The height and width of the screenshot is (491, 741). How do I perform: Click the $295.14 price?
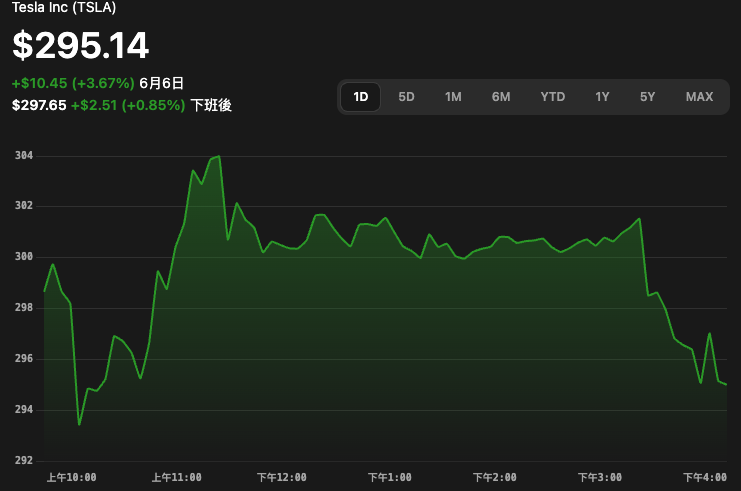pos(80,45)
